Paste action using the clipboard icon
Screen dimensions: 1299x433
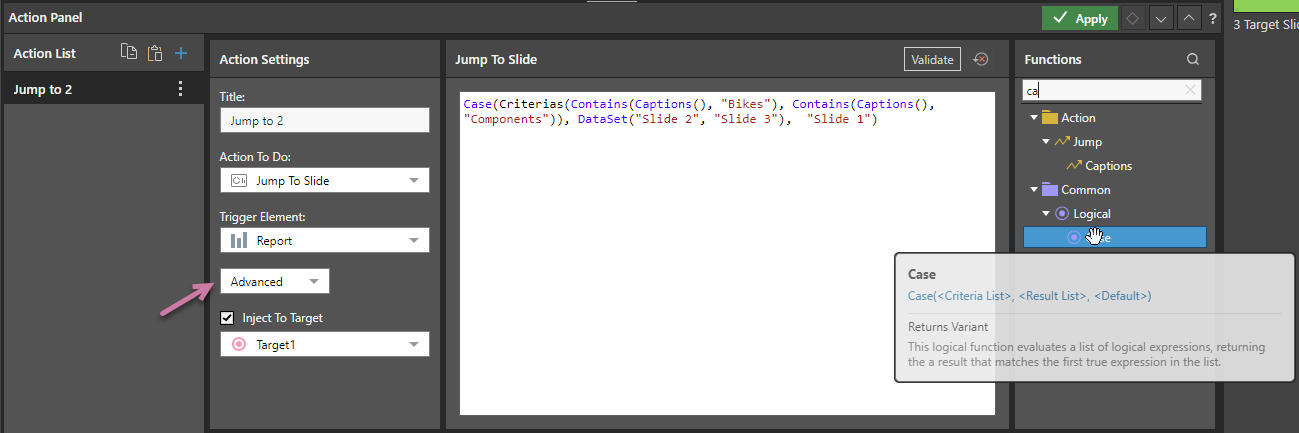pyautogui.click(x=154, y=53)
